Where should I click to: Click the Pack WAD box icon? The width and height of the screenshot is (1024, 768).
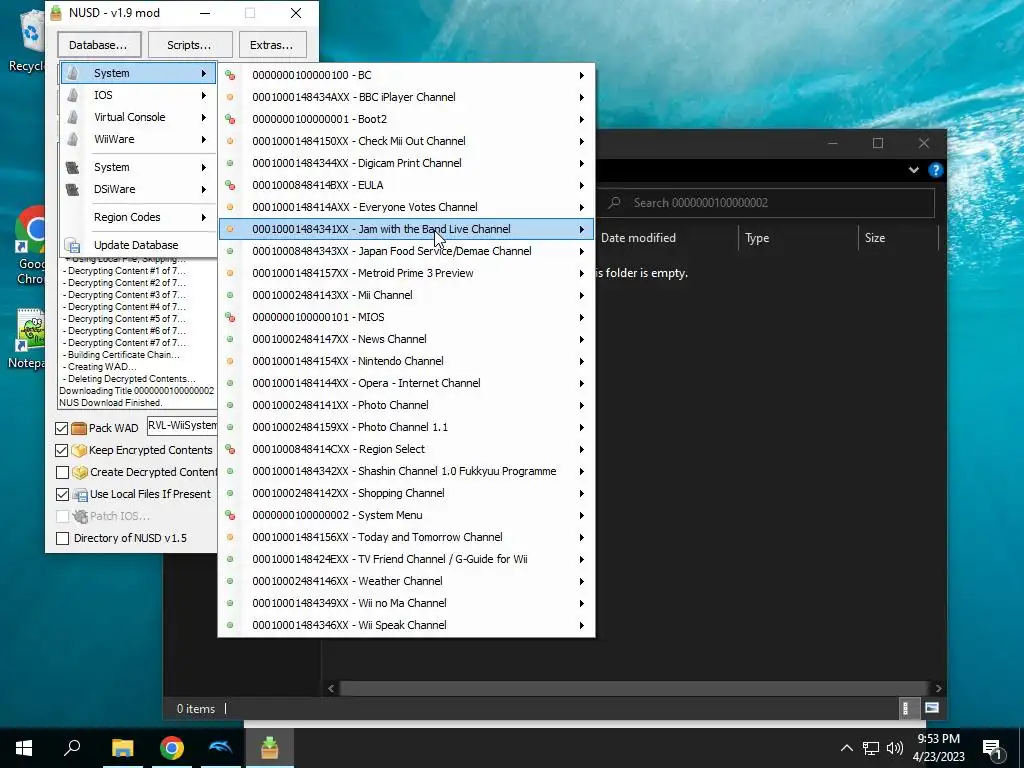[79, 428]
